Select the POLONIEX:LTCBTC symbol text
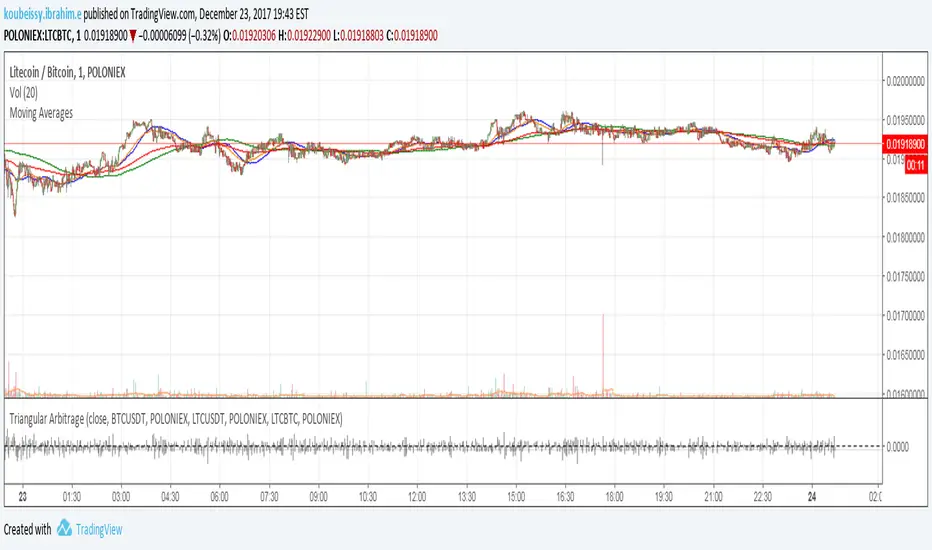This screenshot has width=932, height=550. pos(38,36)
